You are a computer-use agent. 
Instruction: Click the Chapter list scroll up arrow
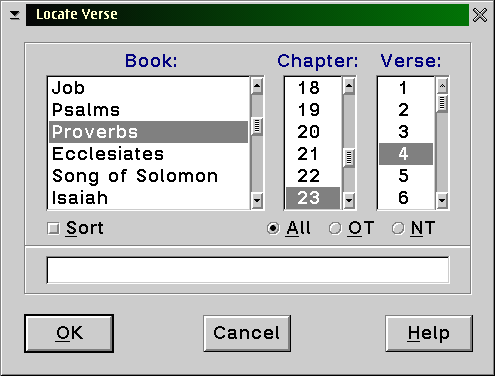(x=349, y=87)
